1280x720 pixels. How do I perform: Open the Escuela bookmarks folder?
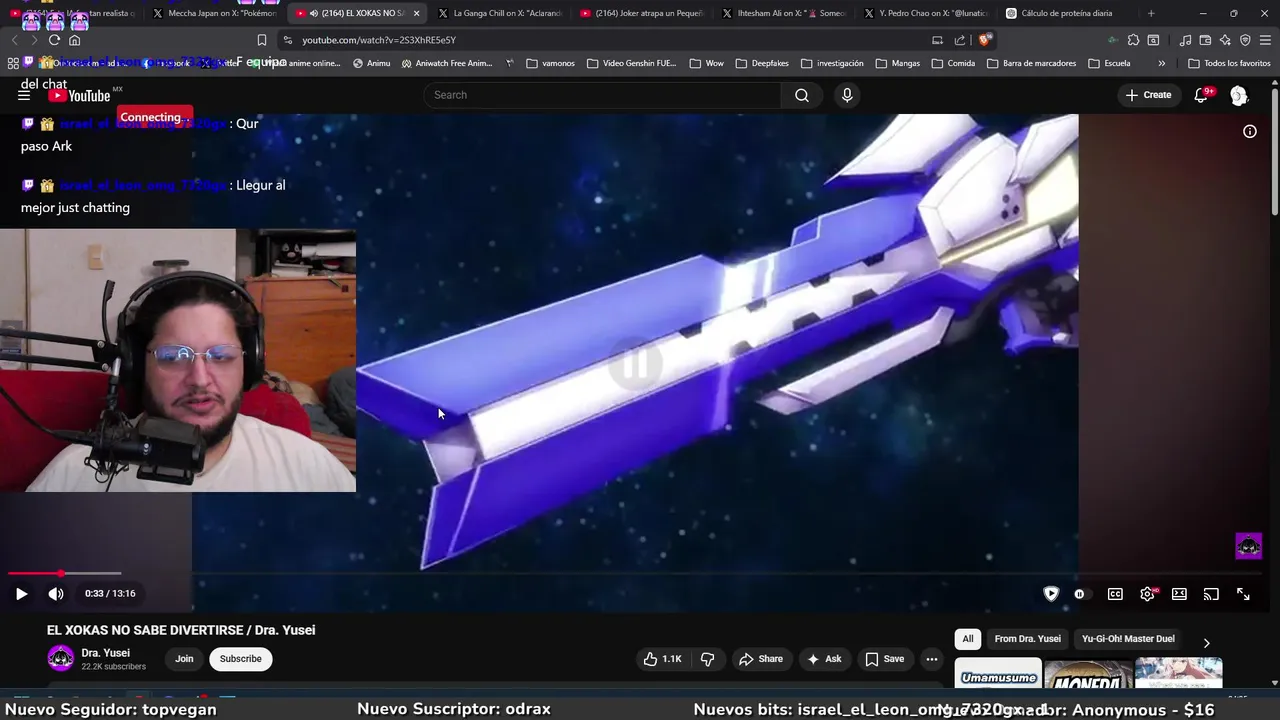1109,63
